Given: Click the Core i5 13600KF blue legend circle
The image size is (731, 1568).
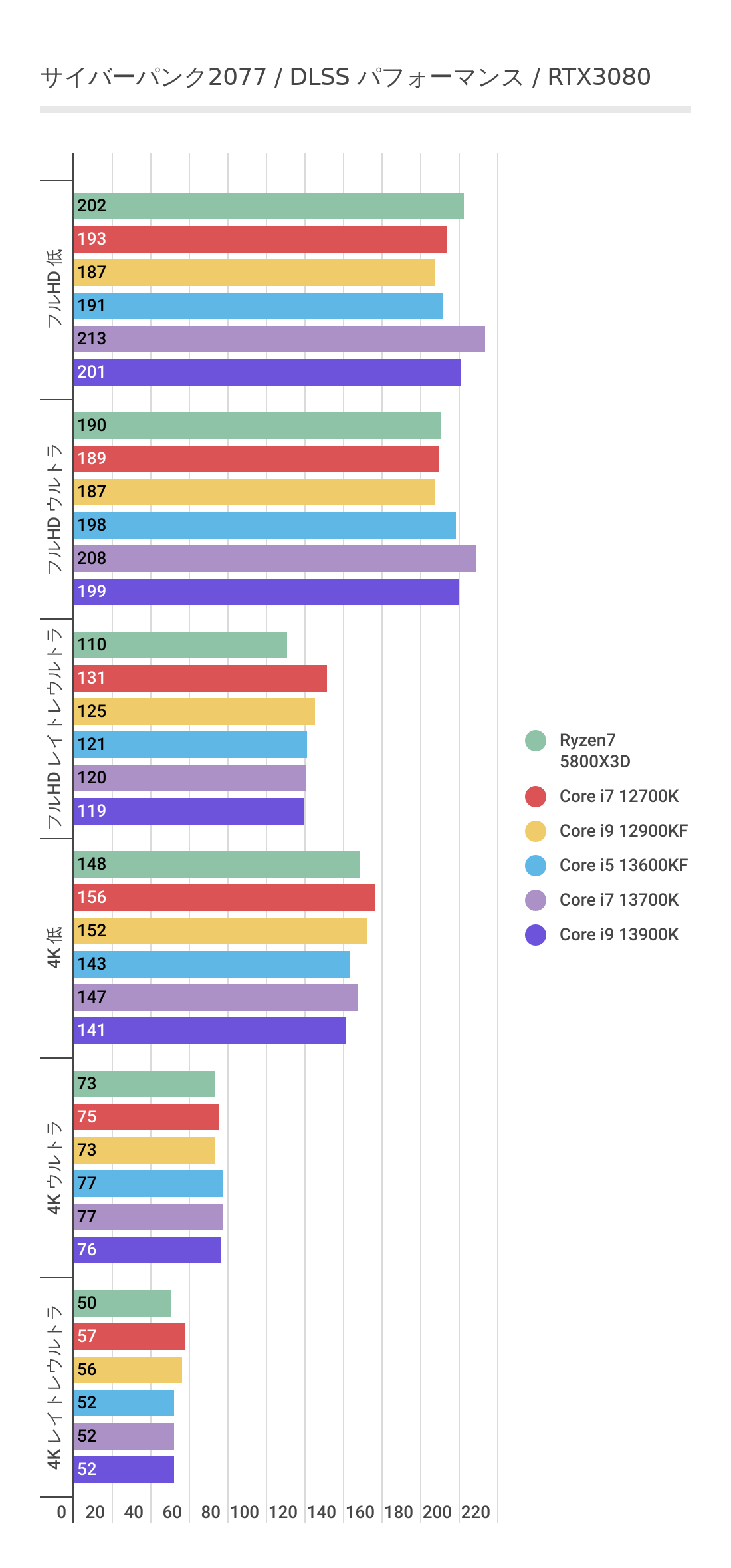Looking at the screenshot, I should 535,866.
